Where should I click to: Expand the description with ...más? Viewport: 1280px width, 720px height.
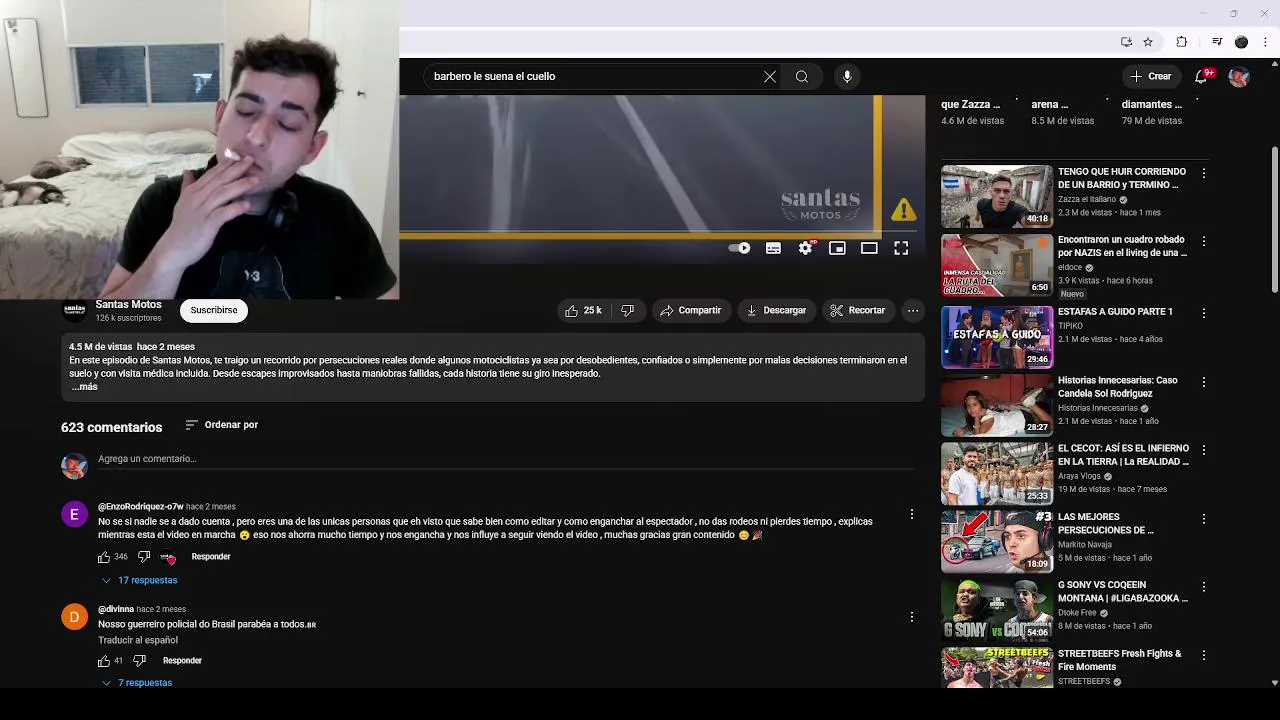click(x=85, y=387)
